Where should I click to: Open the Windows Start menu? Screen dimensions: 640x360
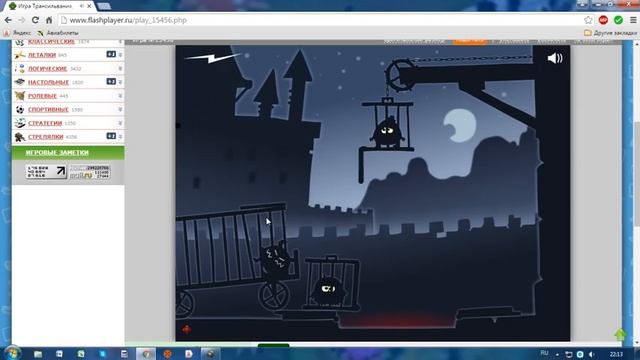(12, 353)
